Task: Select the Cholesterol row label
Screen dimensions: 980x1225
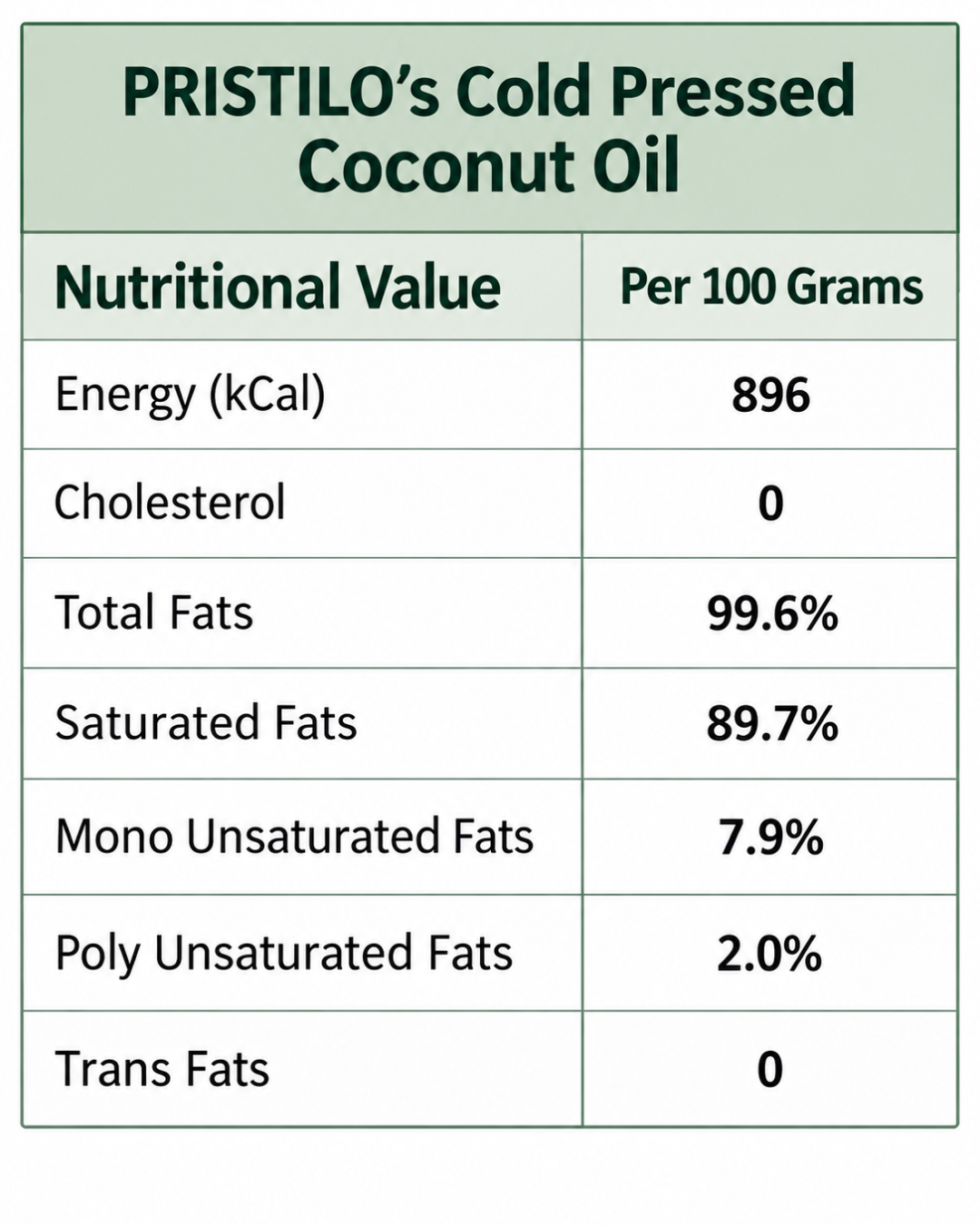Action: [170, 503]
